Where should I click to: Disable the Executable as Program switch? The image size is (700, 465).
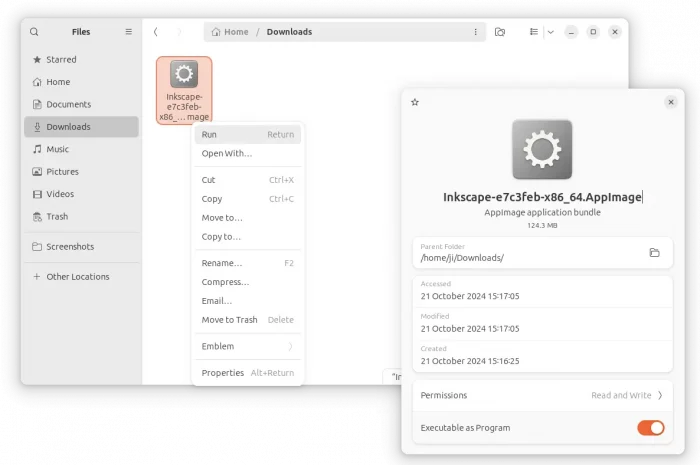[x=650, y=428]
